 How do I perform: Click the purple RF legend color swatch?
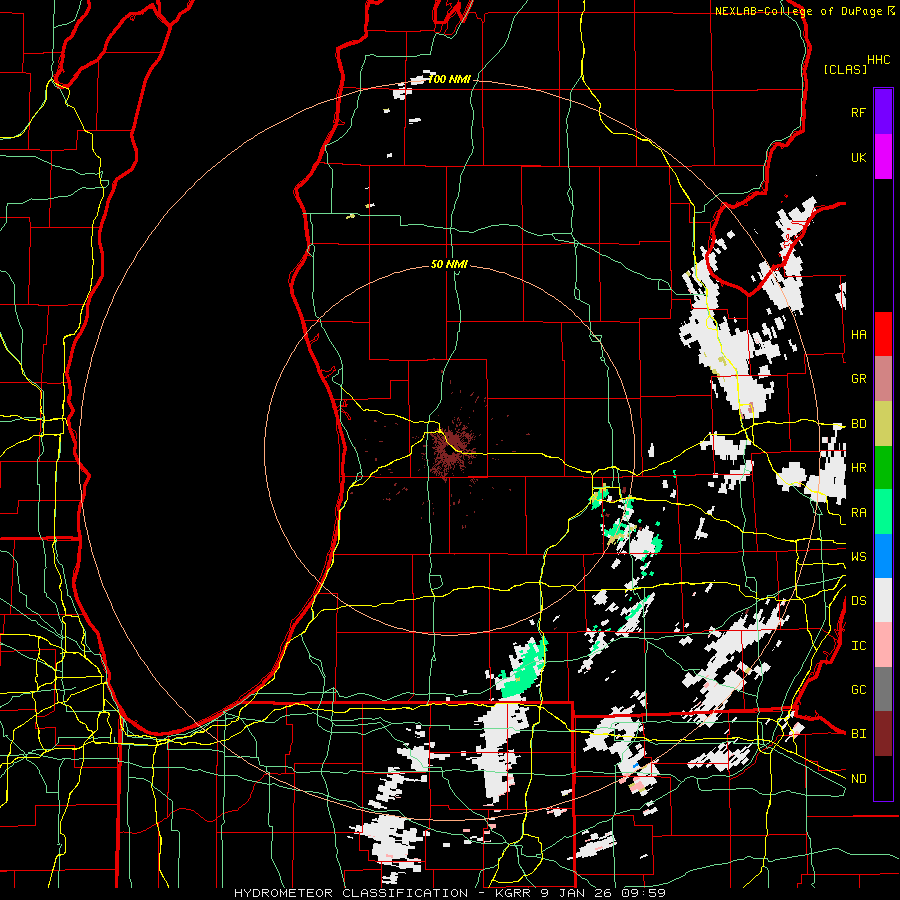883,112
